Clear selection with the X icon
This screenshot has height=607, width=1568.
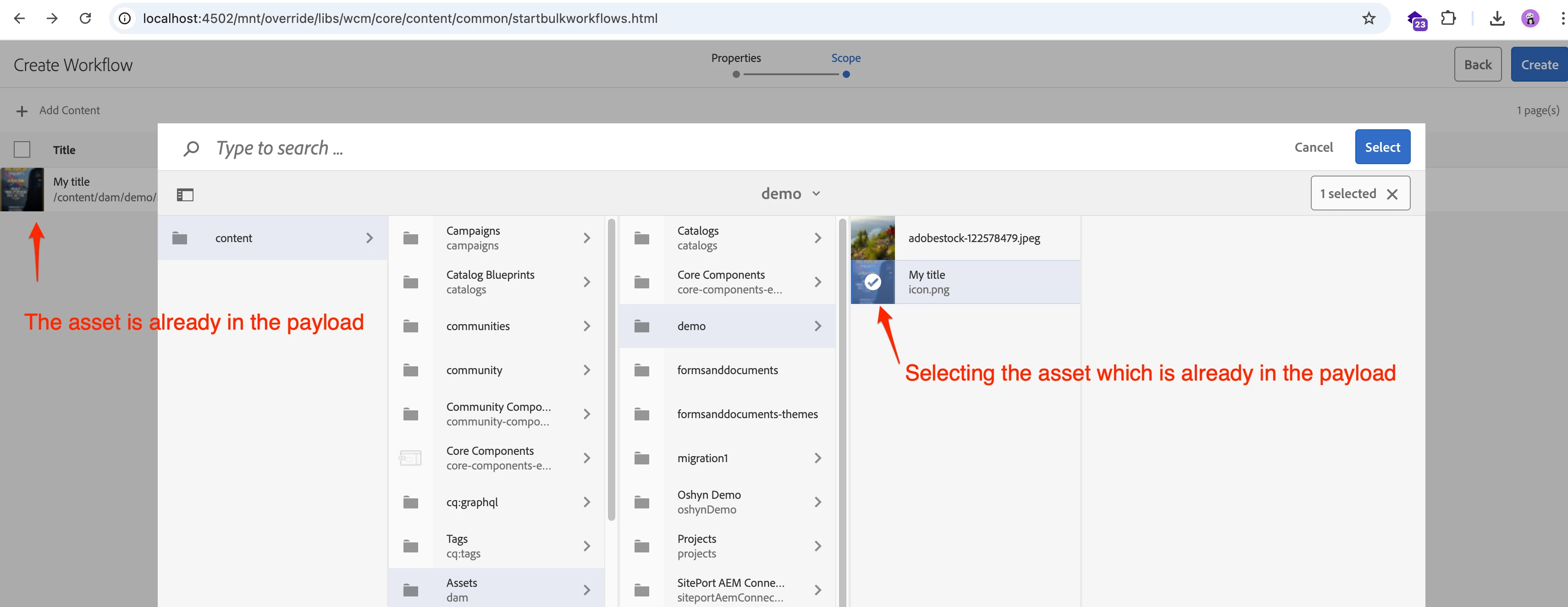click(x=1391, y=194)
